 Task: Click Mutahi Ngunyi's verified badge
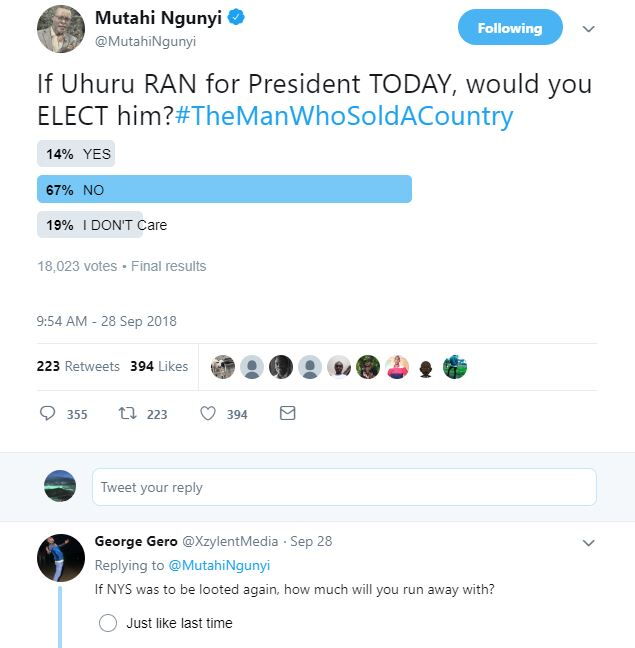pyautogui.click(x=238, y=18)
